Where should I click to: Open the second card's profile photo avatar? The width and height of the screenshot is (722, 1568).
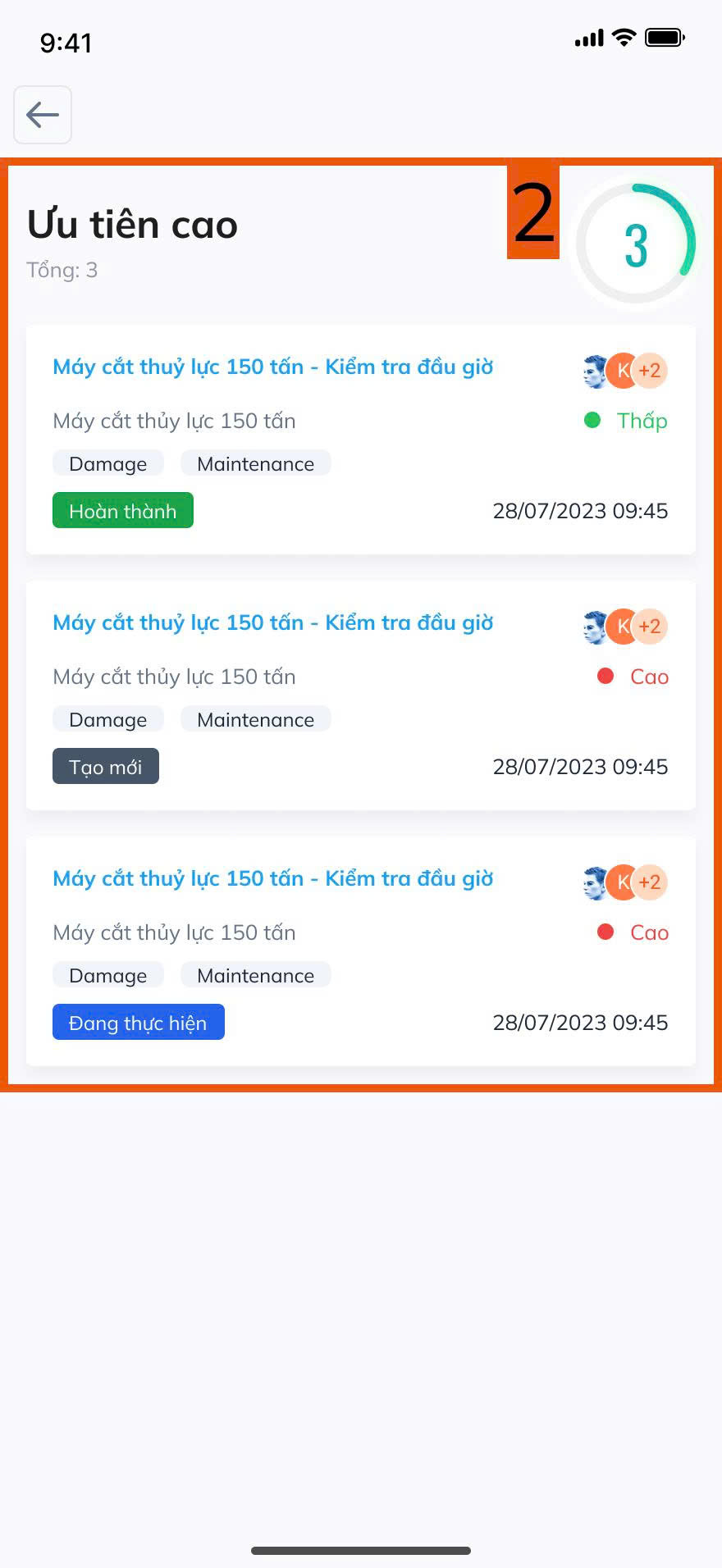596,627
